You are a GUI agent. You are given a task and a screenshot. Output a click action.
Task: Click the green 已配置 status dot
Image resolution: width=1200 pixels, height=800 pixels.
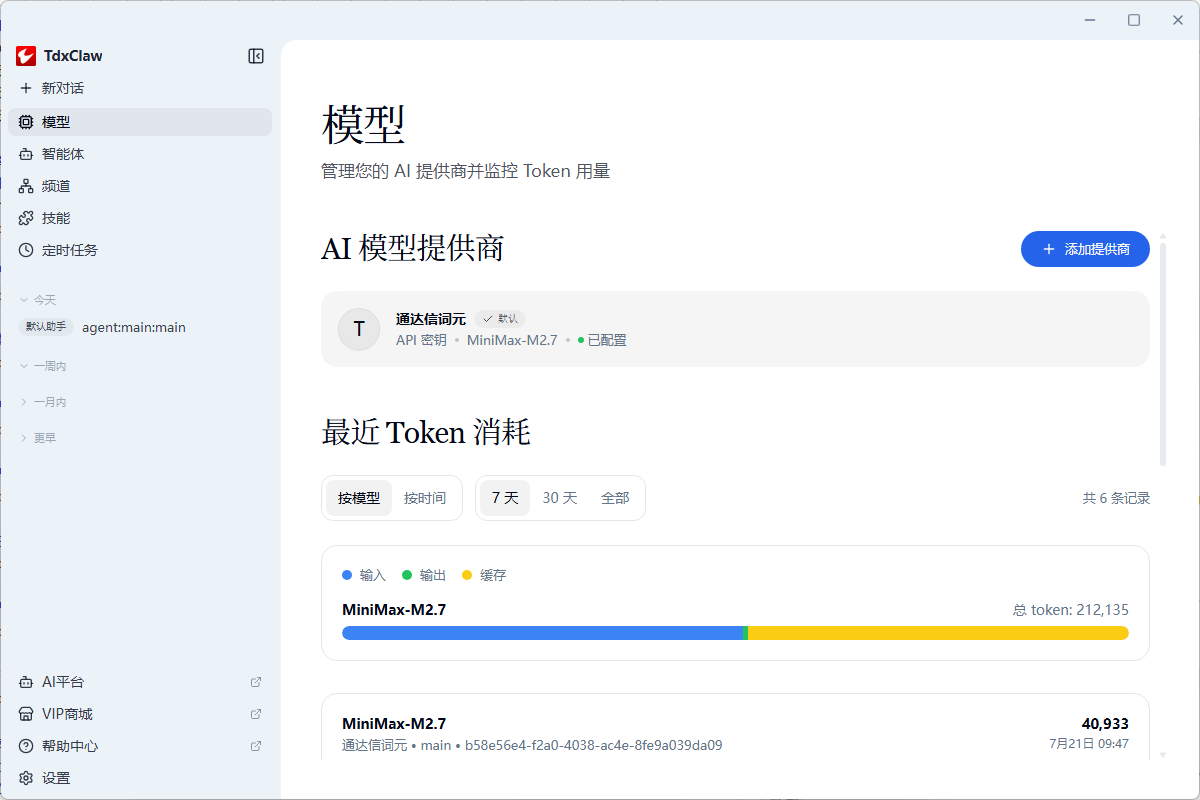[581, 340]
